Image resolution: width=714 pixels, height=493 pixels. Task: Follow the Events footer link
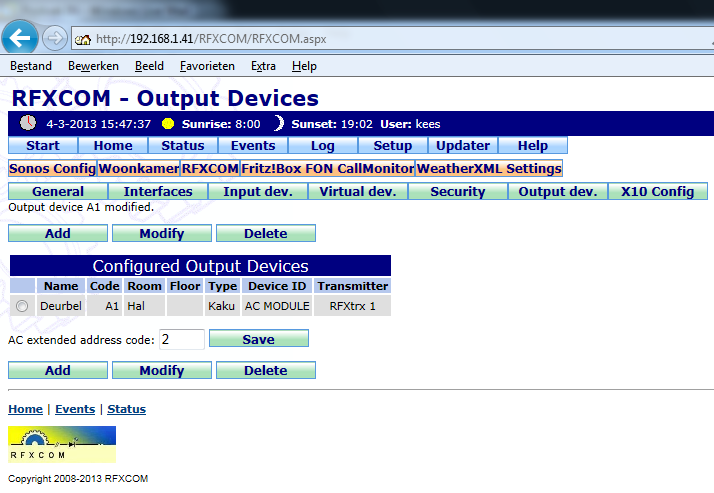pyautogui.click(x=75, y=409)
